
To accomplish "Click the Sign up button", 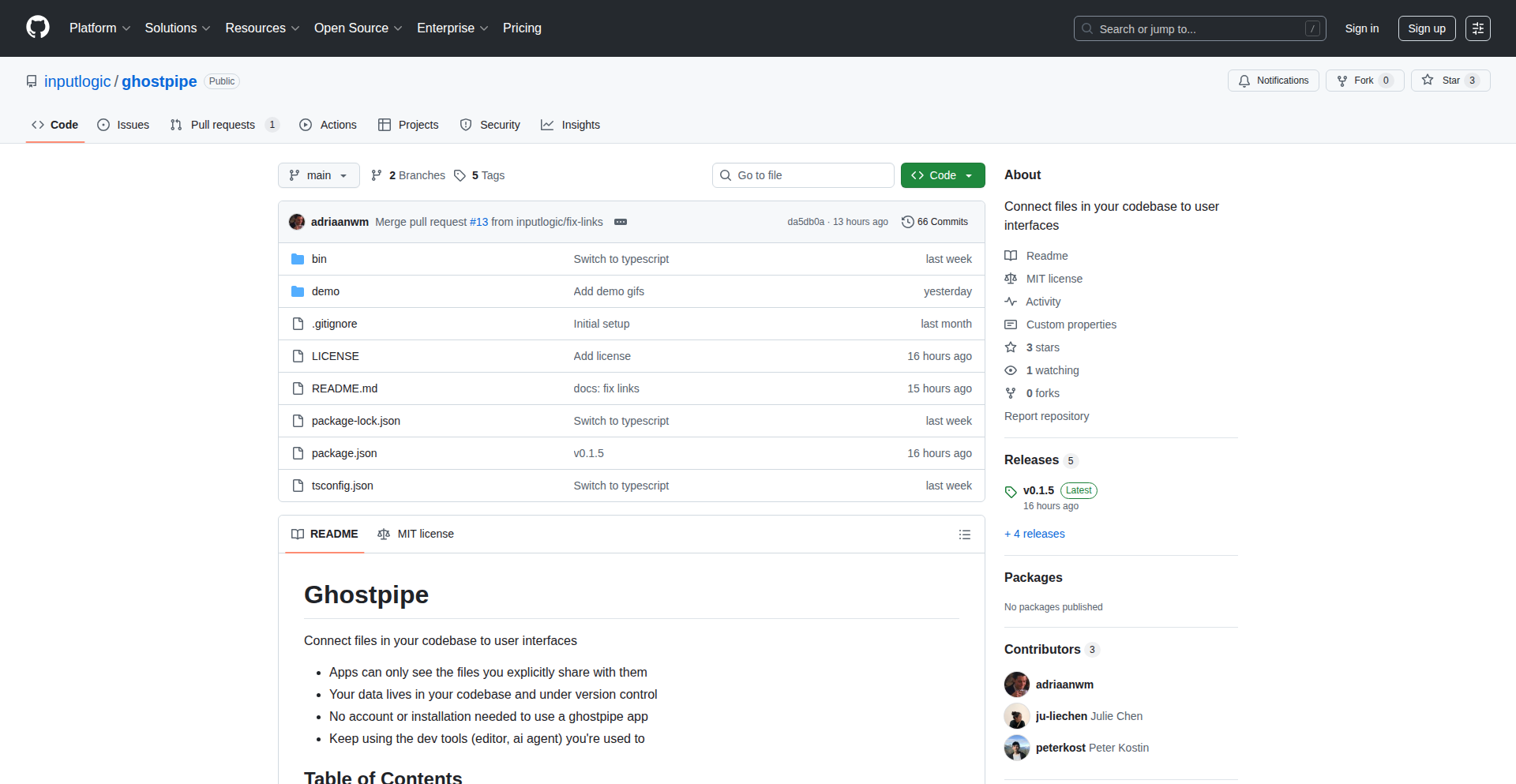I will 1427,28.
